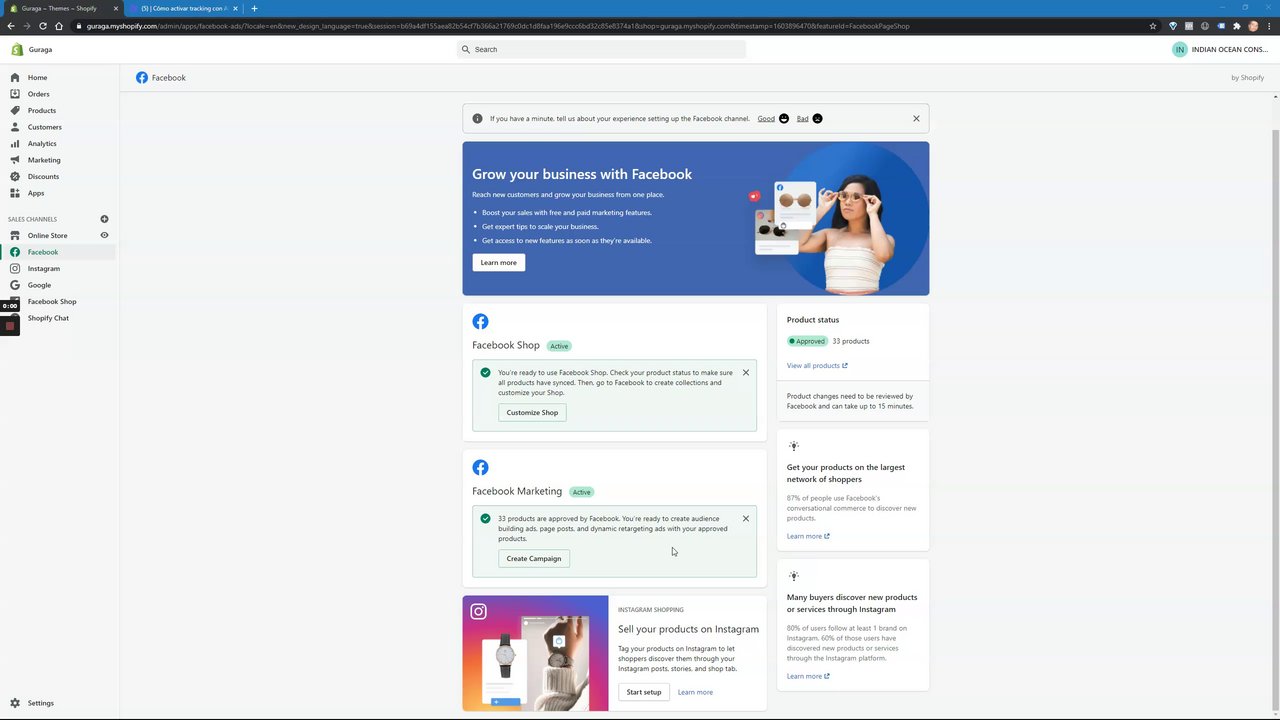Go to the Products section

coord(41,110)
